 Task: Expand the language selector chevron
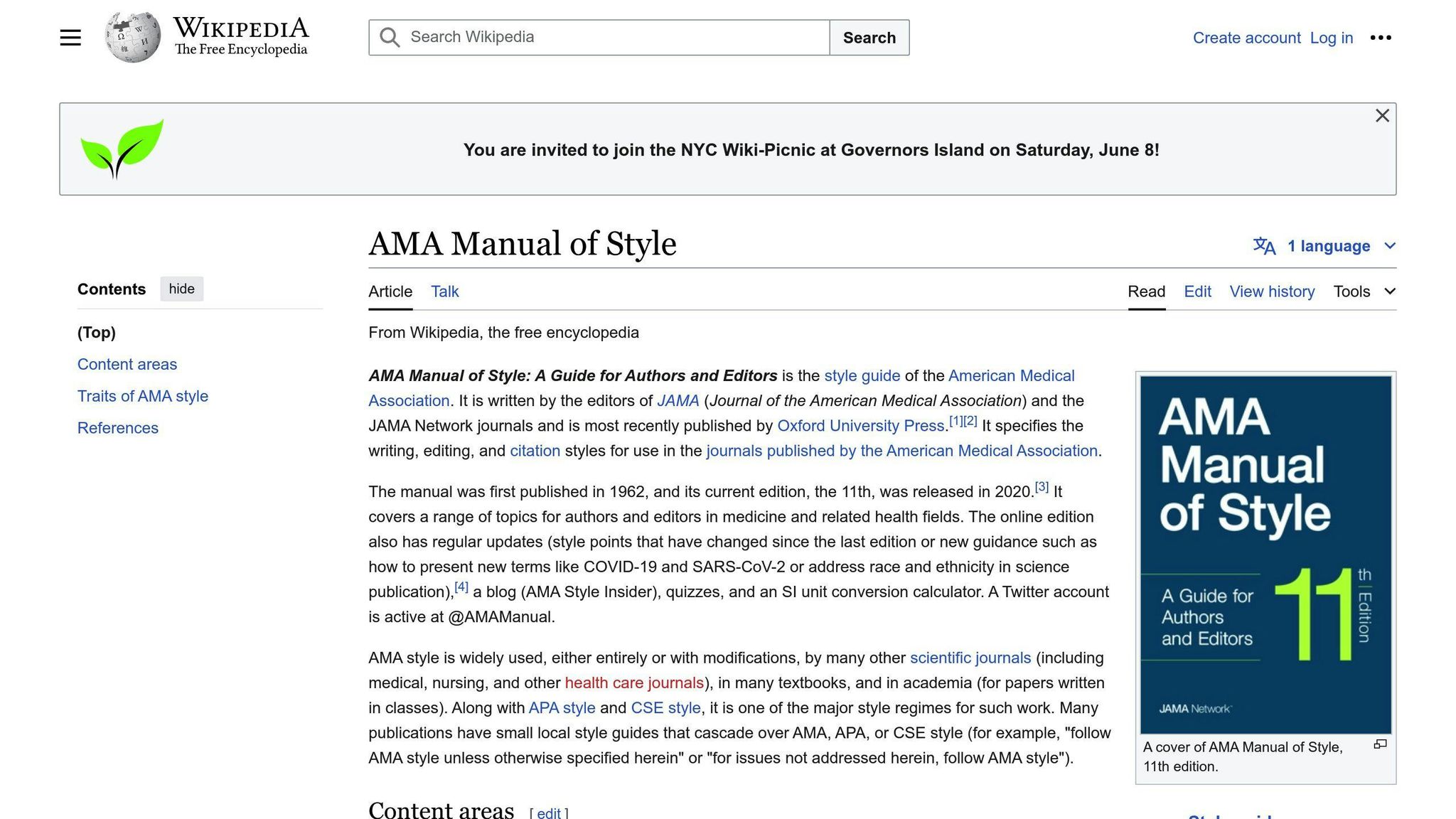[x=1389, y=246]
